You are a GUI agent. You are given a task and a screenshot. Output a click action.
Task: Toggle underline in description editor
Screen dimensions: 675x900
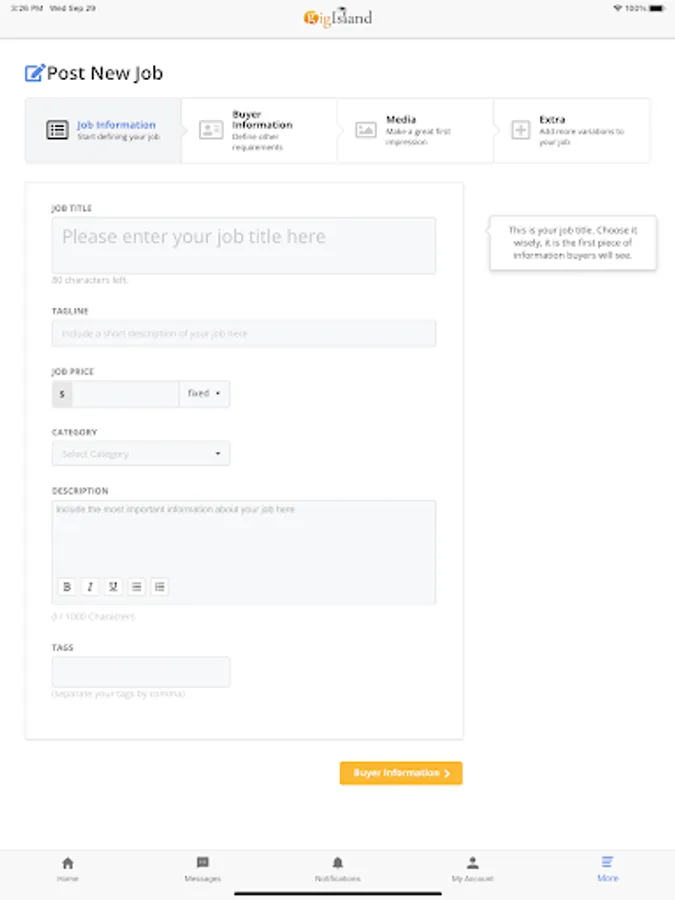pyautogui.click(x=113, y=587)
